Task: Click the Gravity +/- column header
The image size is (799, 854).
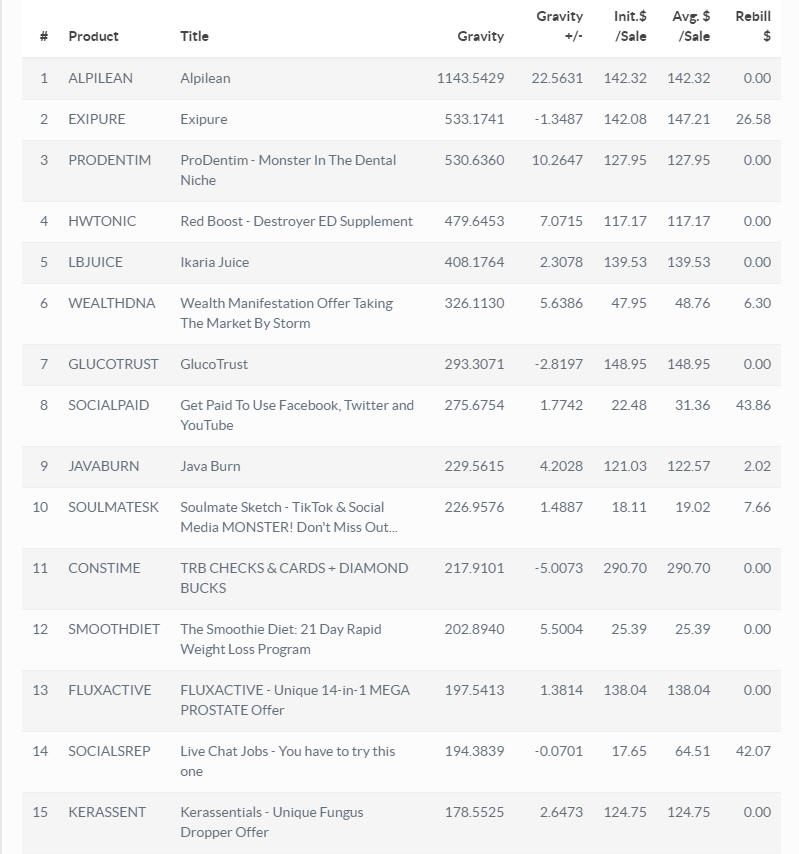Action: (559, 26)
